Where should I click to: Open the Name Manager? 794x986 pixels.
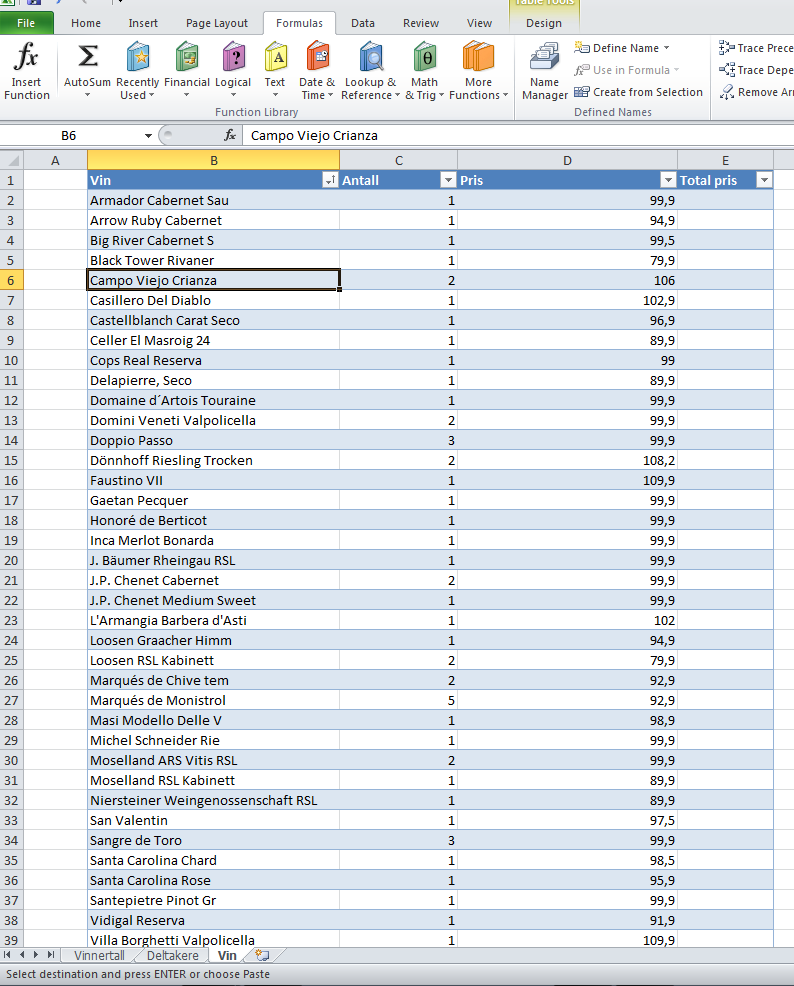(544, 70)
